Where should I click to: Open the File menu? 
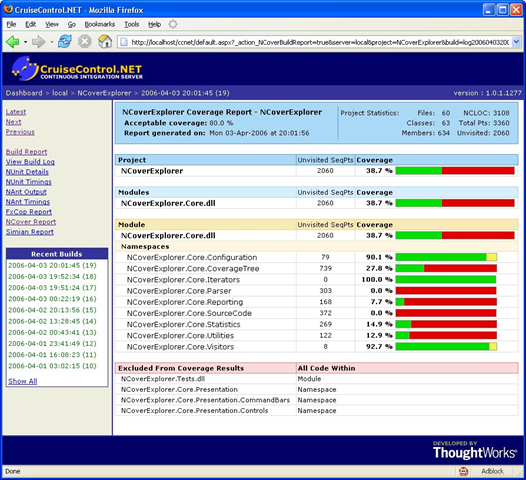coord(11,24)
